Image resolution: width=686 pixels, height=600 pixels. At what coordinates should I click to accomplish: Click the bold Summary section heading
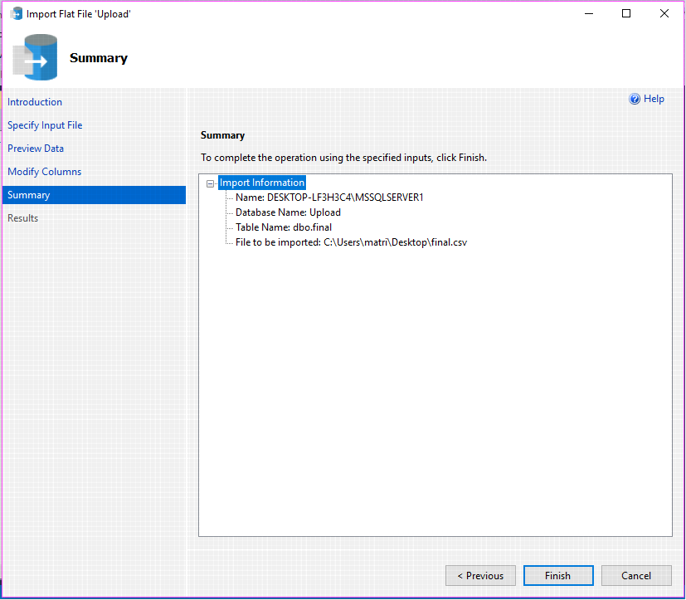point(222,135)
